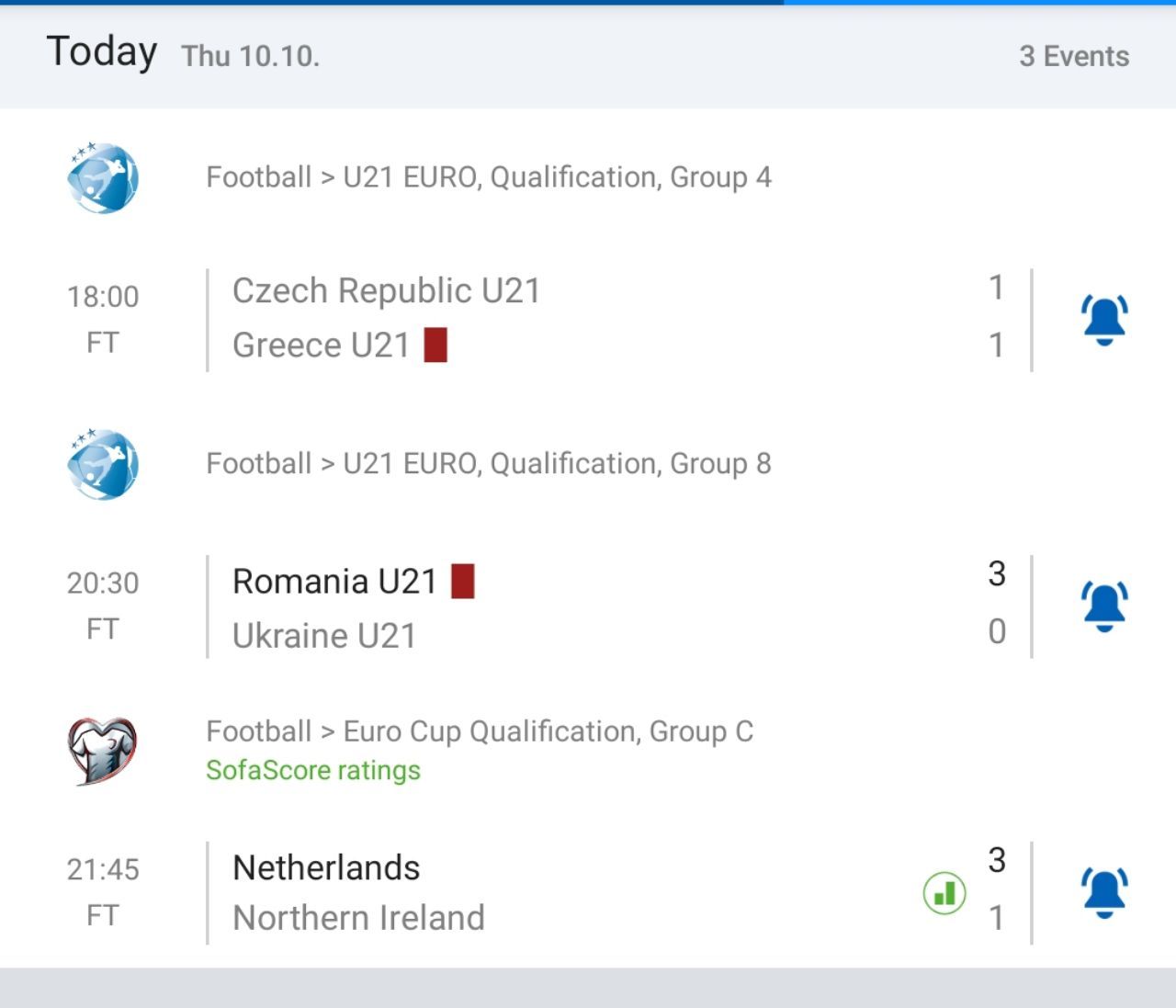Viewport: 1176px width, 1008px height.
Task: Click the red card icon beside Romania U21
Action: pyautogui.click(x=463, y=582)
